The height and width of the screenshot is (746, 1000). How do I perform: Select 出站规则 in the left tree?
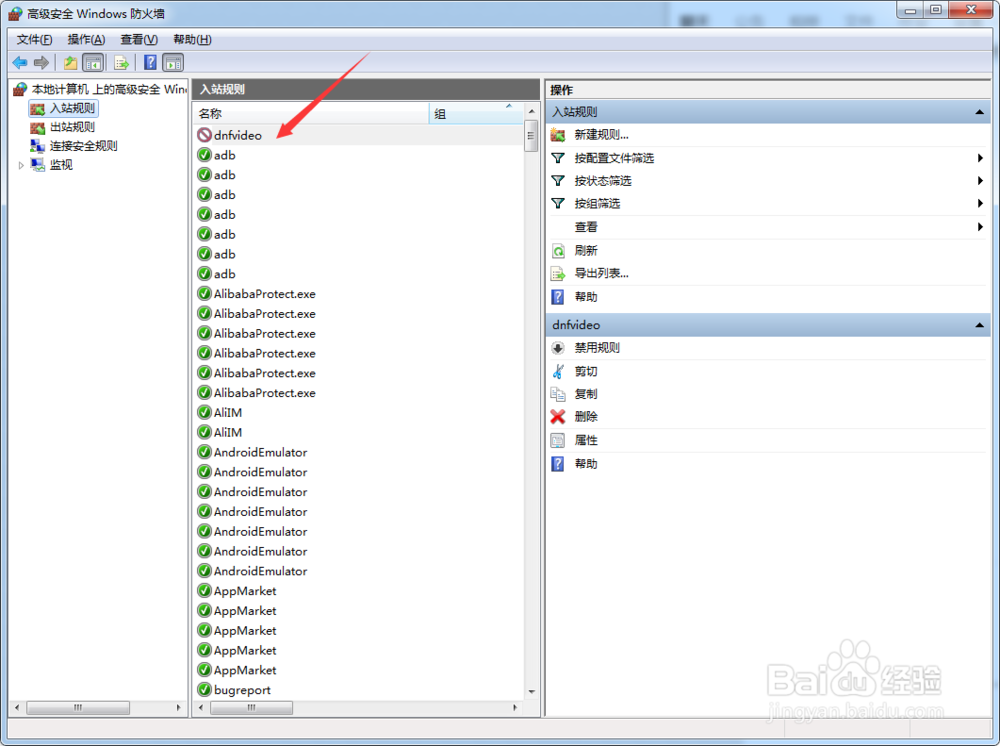(x=72, y=127)
